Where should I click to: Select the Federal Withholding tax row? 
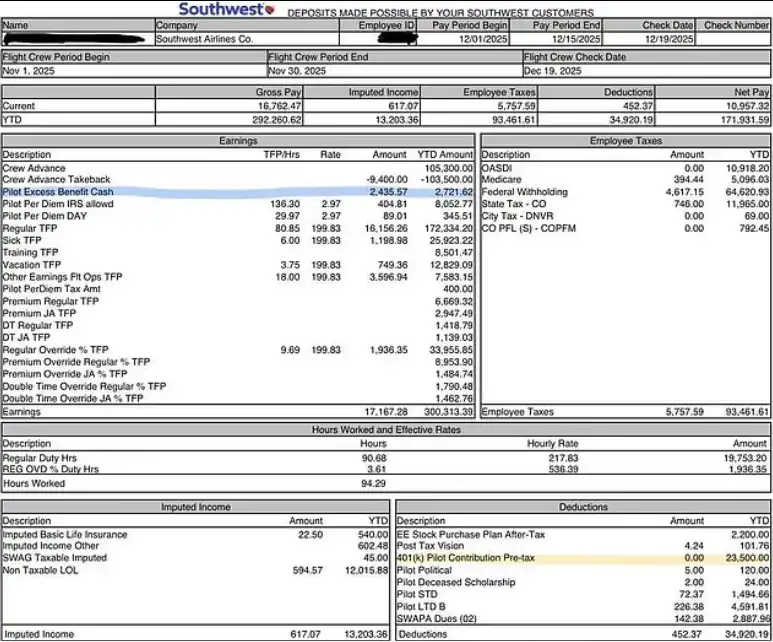[525, 192]
